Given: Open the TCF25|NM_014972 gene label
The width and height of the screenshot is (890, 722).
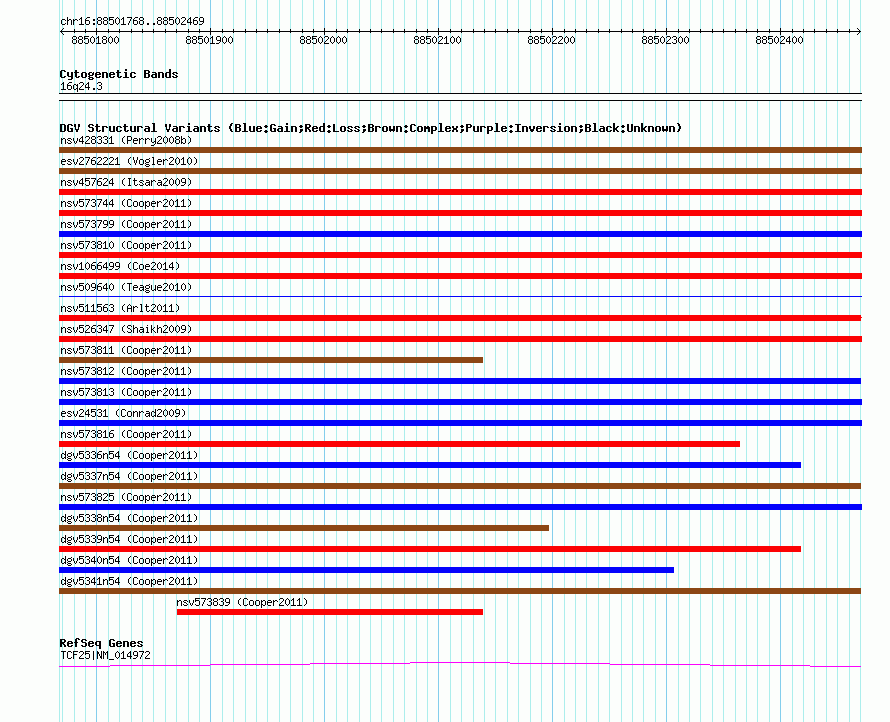Looking at the screenshot, I should point(106,655).
